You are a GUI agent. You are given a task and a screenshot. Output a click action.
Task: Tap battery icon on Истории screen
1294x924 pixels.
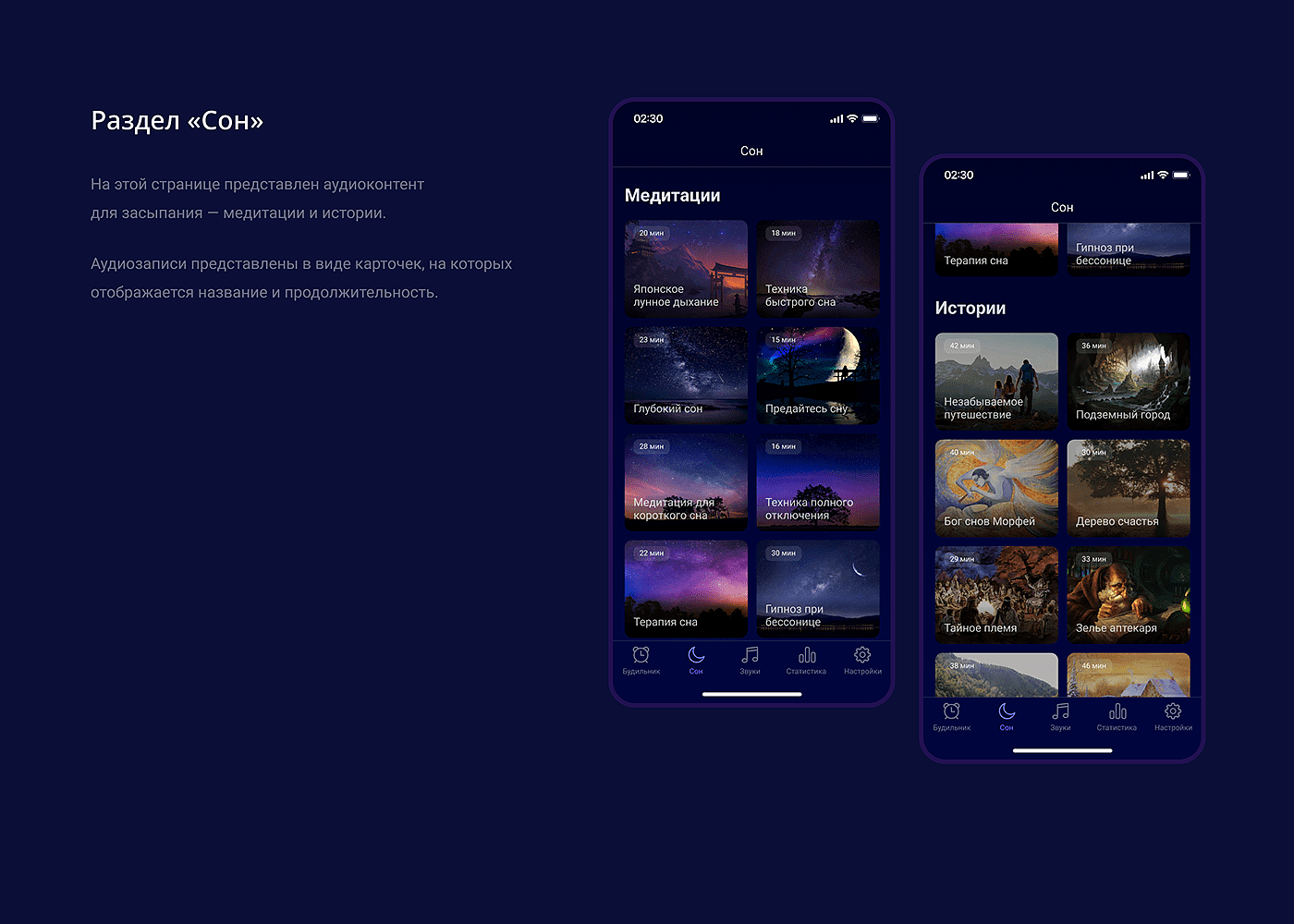point(1181,175)
